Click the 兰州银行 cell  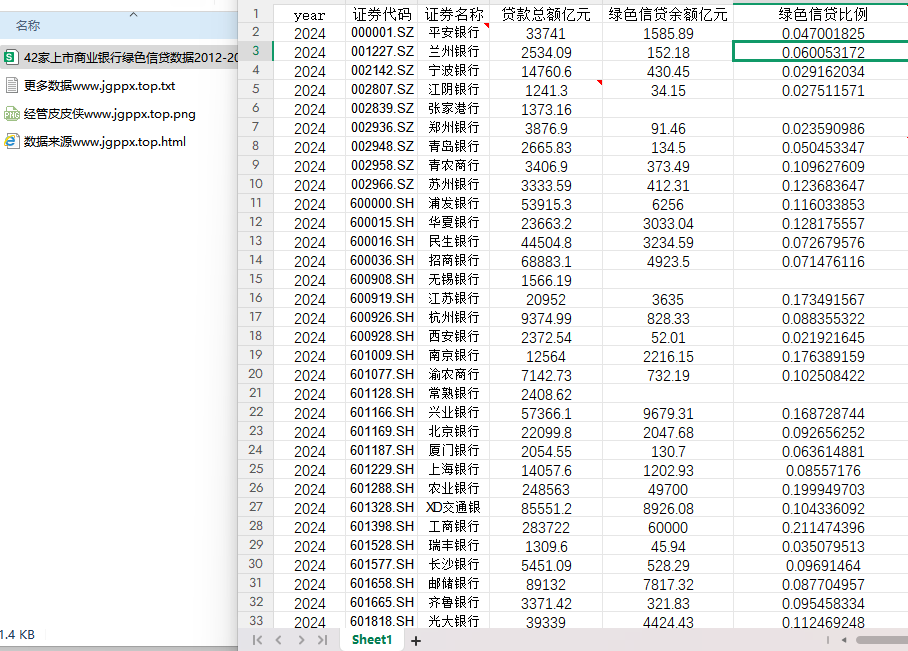453,52
